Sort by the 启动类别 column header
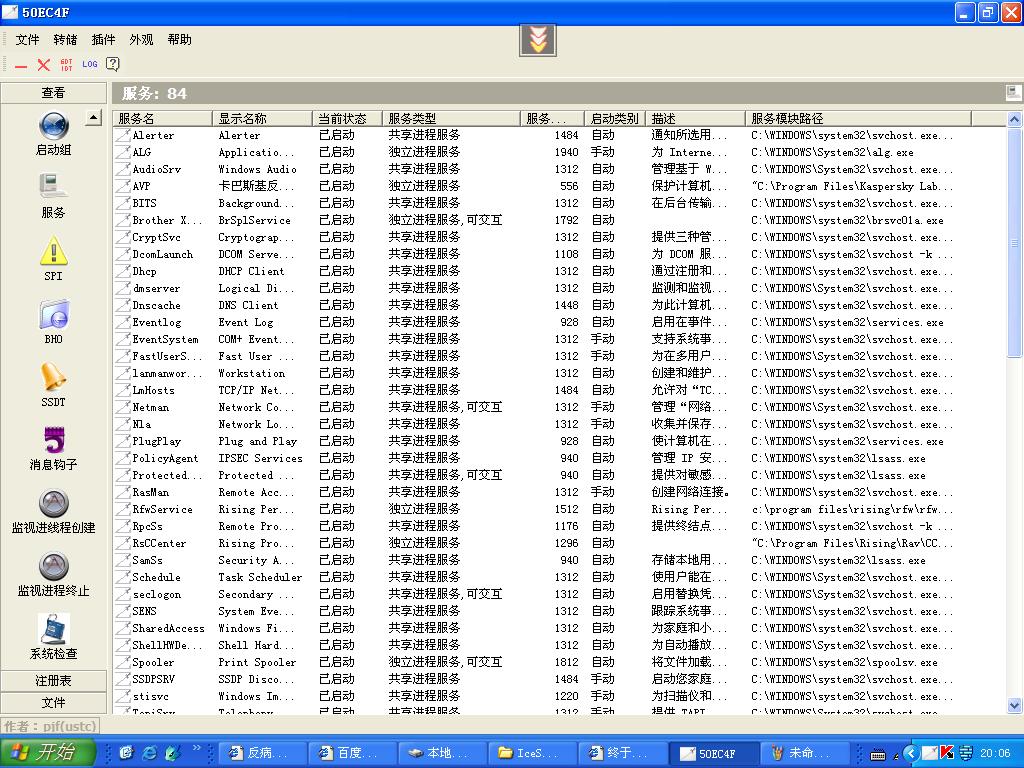 (614, 118)
